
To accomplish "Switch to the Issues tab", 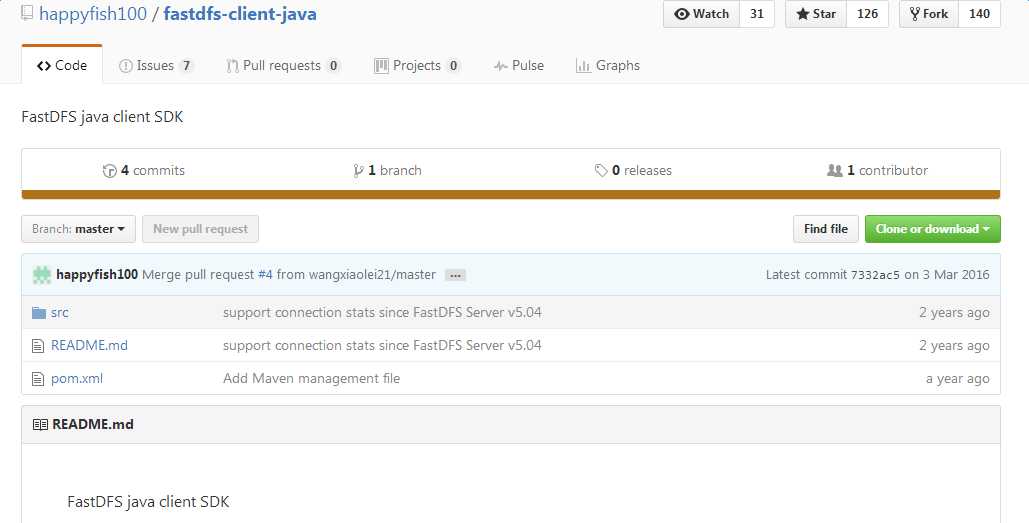I will click(156, 66).
